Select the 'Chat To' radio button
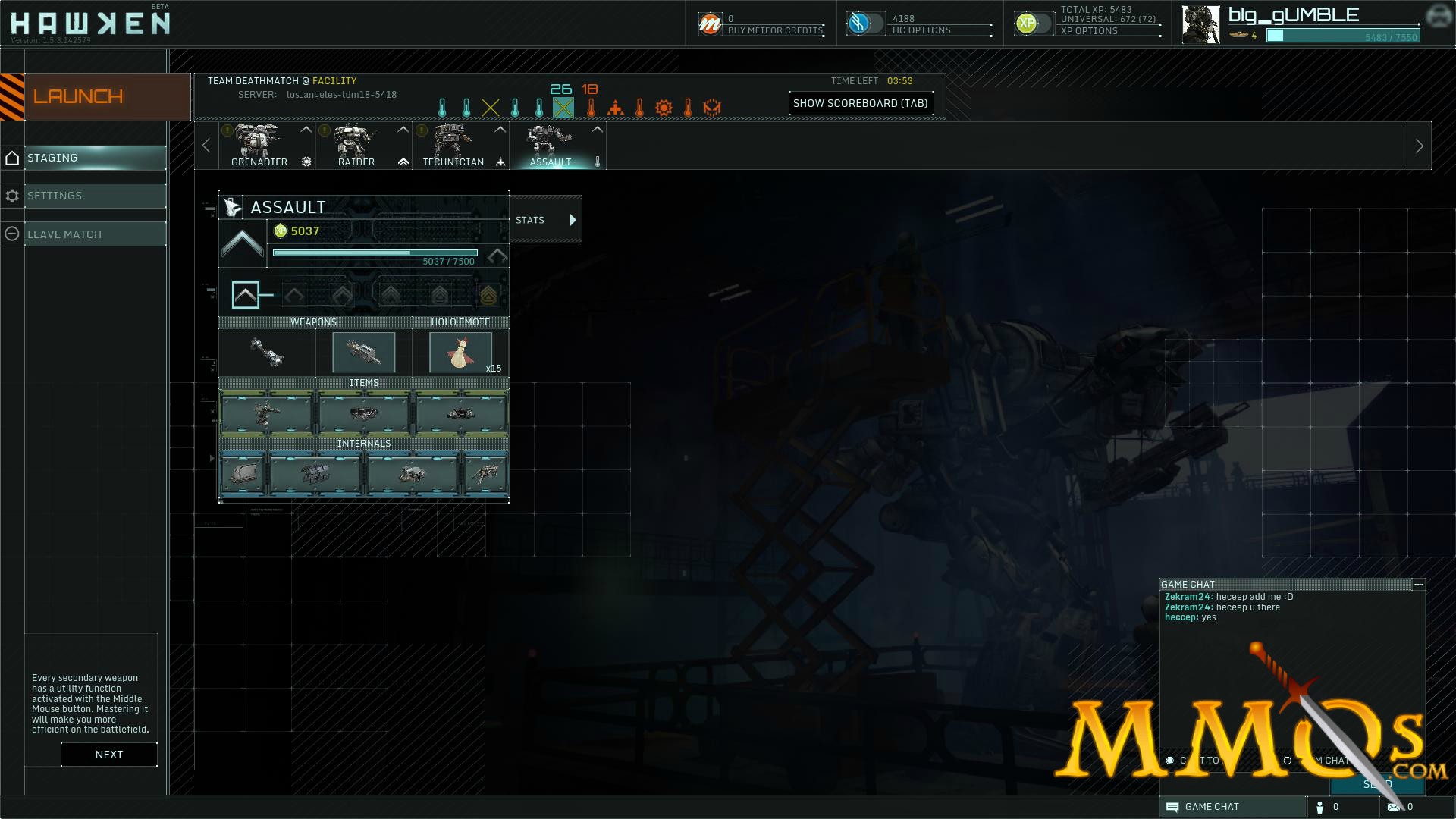The height and width of the screenshot is (819, 1456). pos(1170,761)
